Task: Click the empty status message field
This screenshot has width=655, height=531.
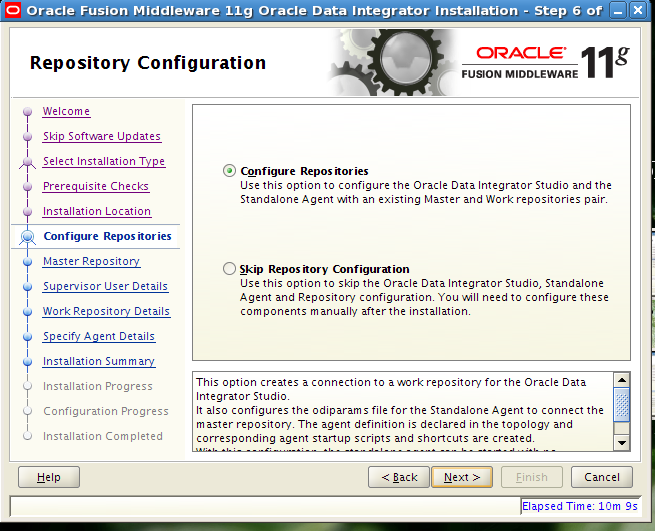Action: (265, 506)
